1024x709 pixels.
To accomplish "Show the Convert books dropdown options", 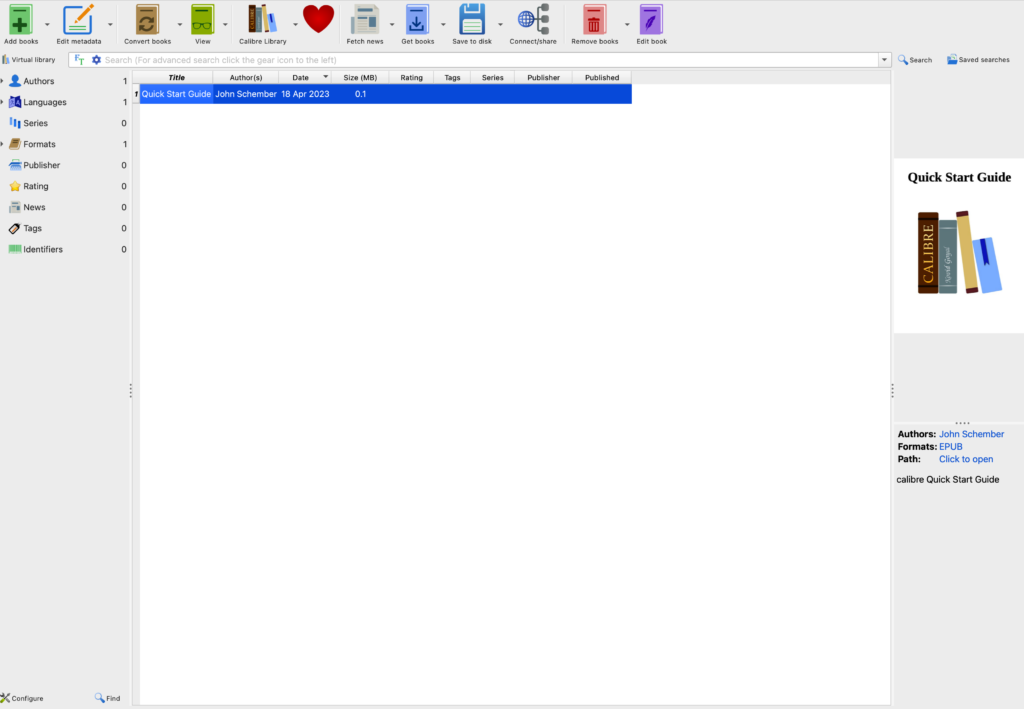I will (x=180, y=25).
